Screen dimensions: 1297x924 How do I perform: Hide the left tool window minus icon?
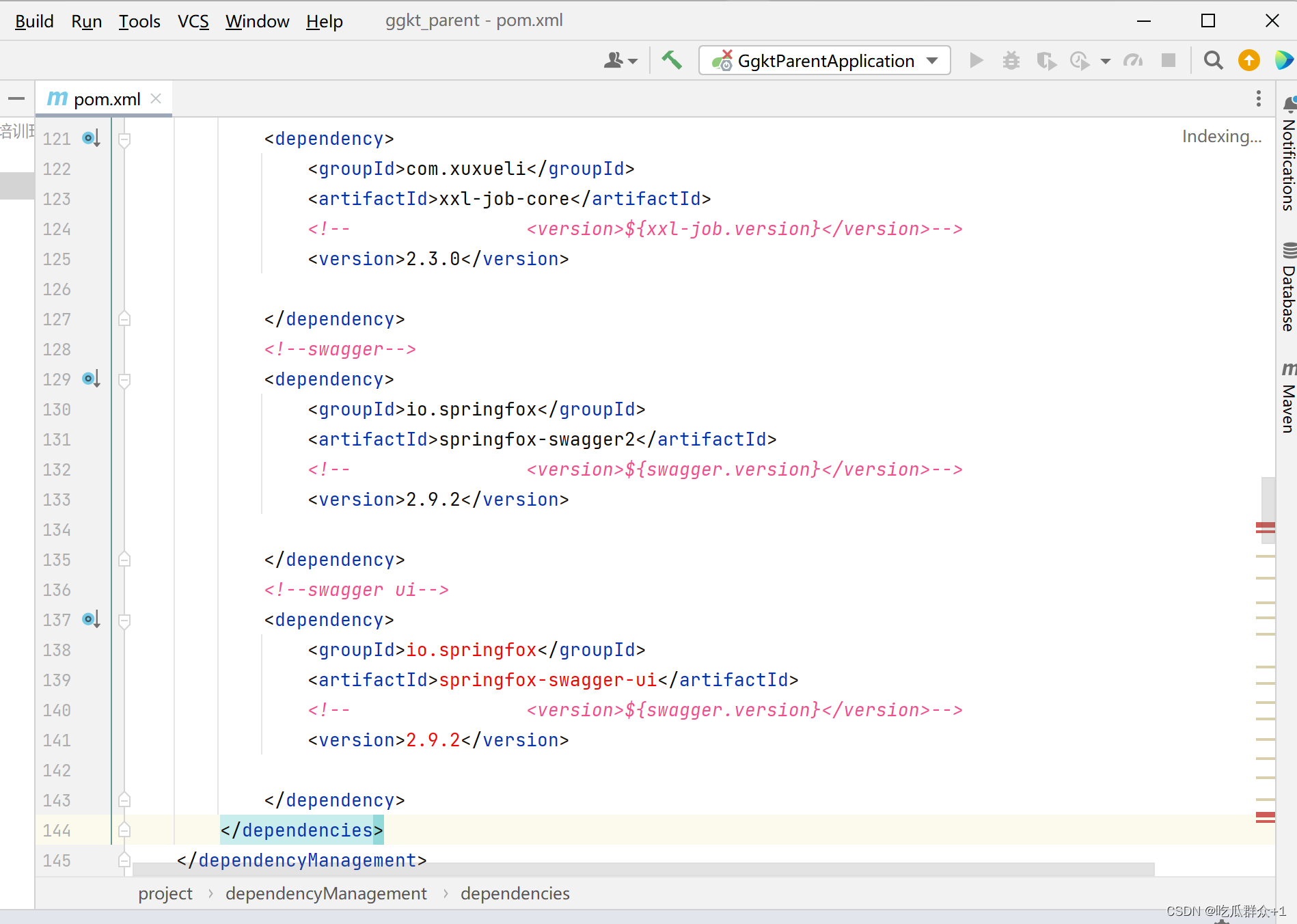16,99
